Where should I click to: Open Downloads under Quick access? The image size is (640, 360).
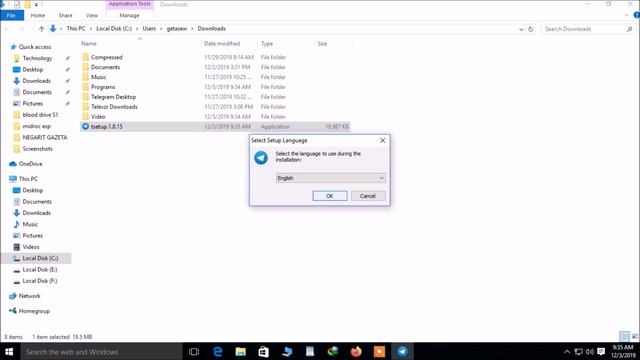click(36, 81)
